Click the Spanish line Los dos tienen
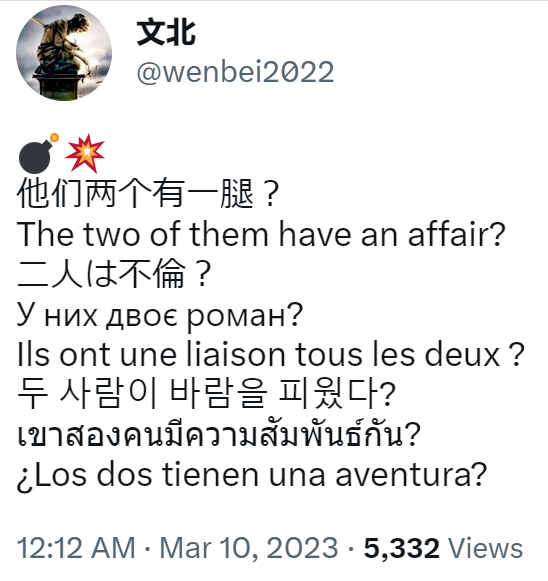Screen dimensions: 548x581 pos(252,475)
